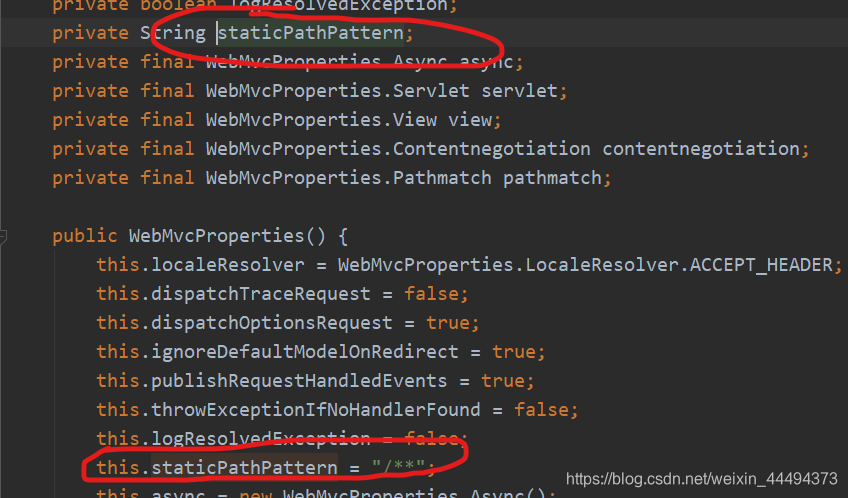Screen dimensions: 848x498
Task: Click dispatchOptionsRequest field assignment
Action: click(x=271, y=323)
